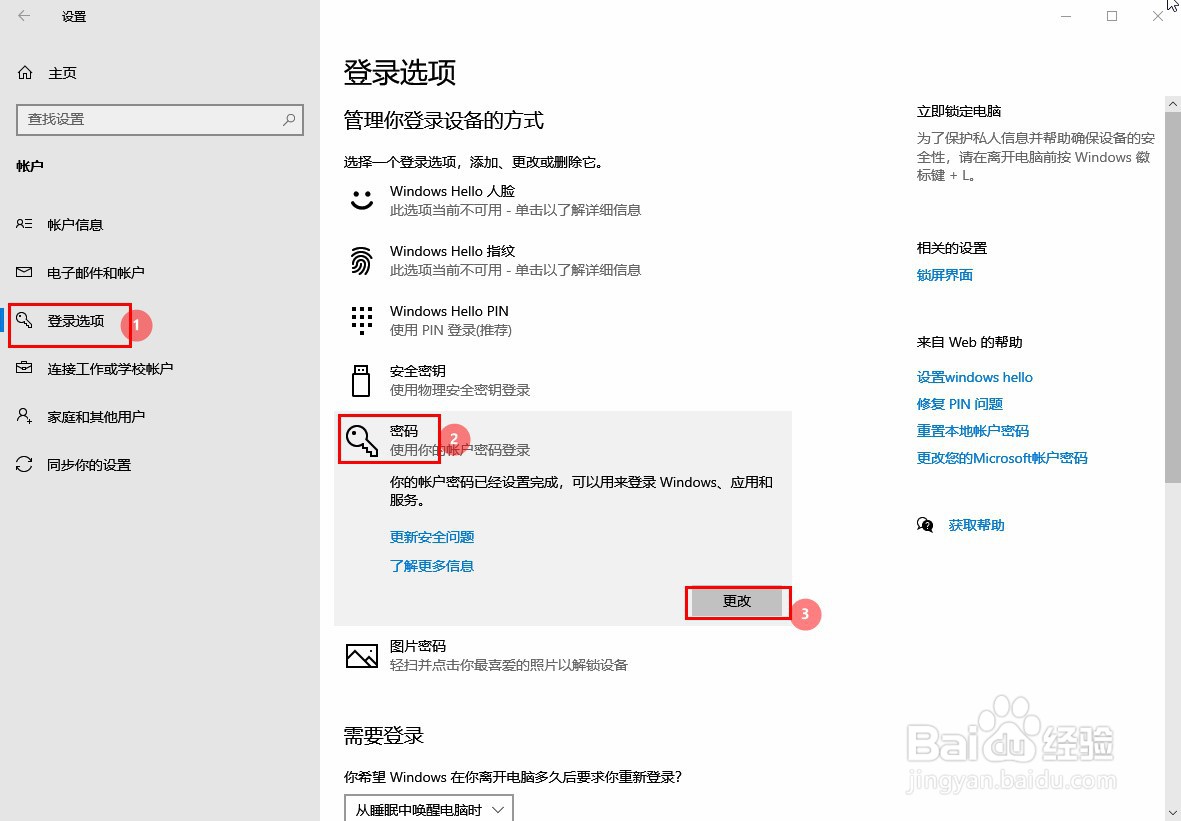Click the 更改 password button

(x=737, y=602)
